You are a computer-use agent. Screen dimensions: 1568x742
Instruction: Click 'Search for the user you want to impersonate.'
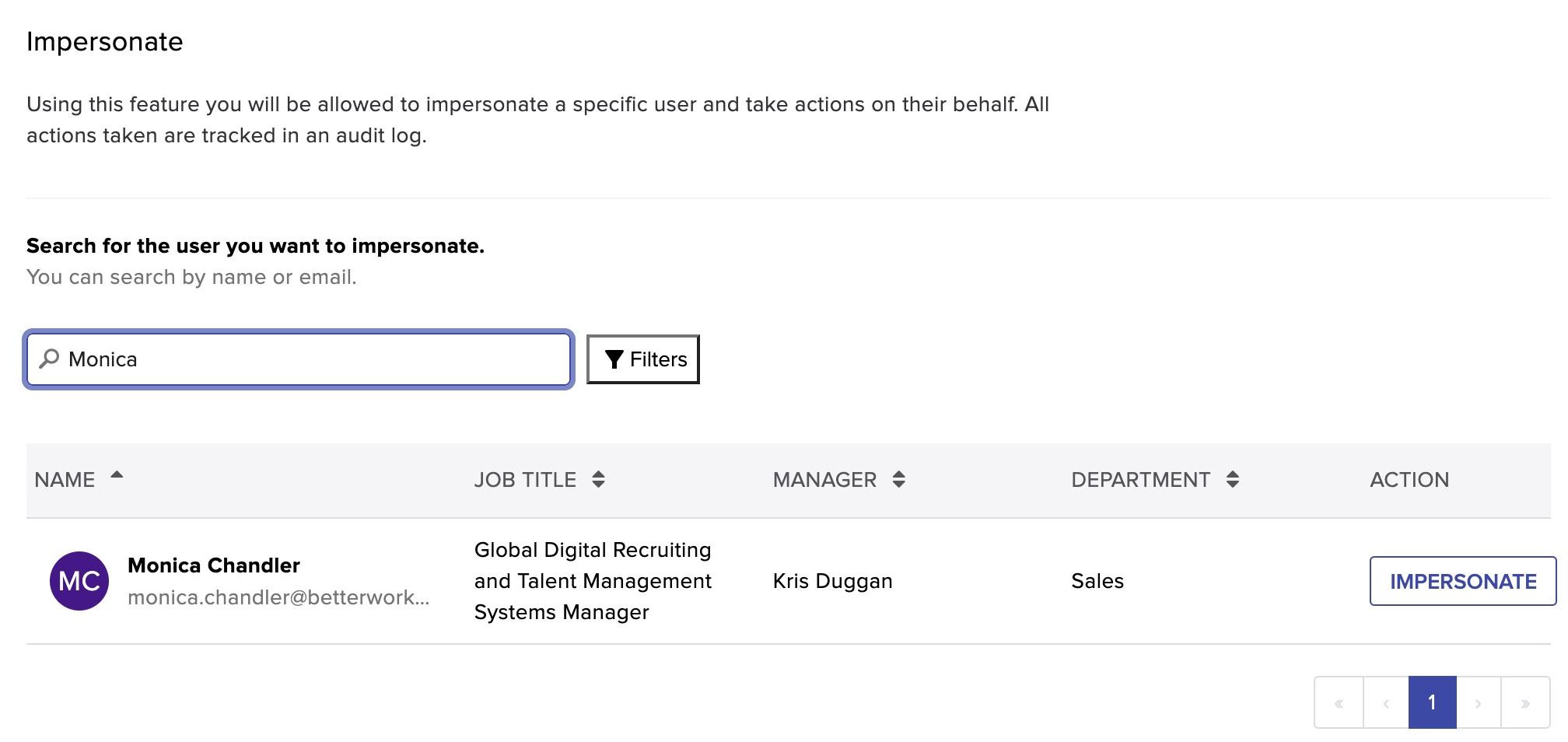click(x=255, y=246)
